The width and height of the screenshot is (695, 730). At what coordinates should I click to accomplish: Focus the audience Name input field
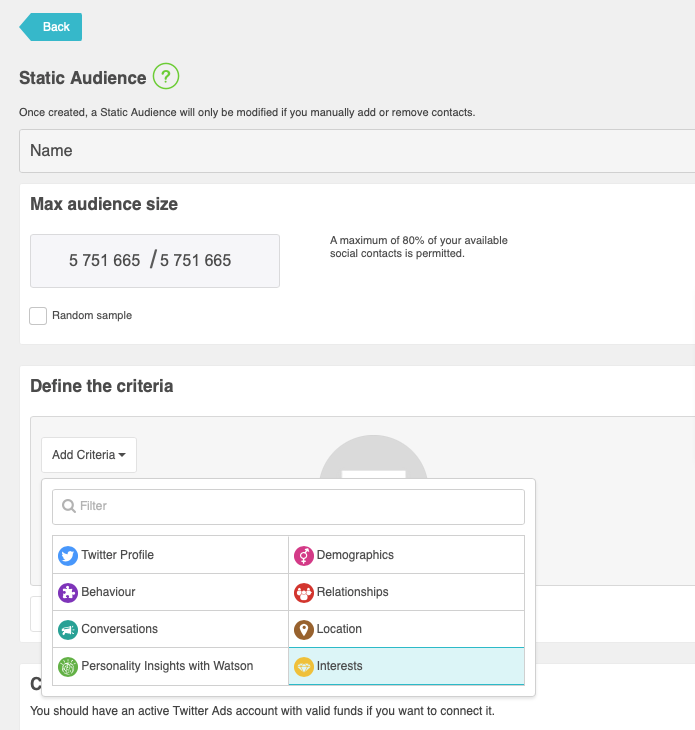click(357, 151)
